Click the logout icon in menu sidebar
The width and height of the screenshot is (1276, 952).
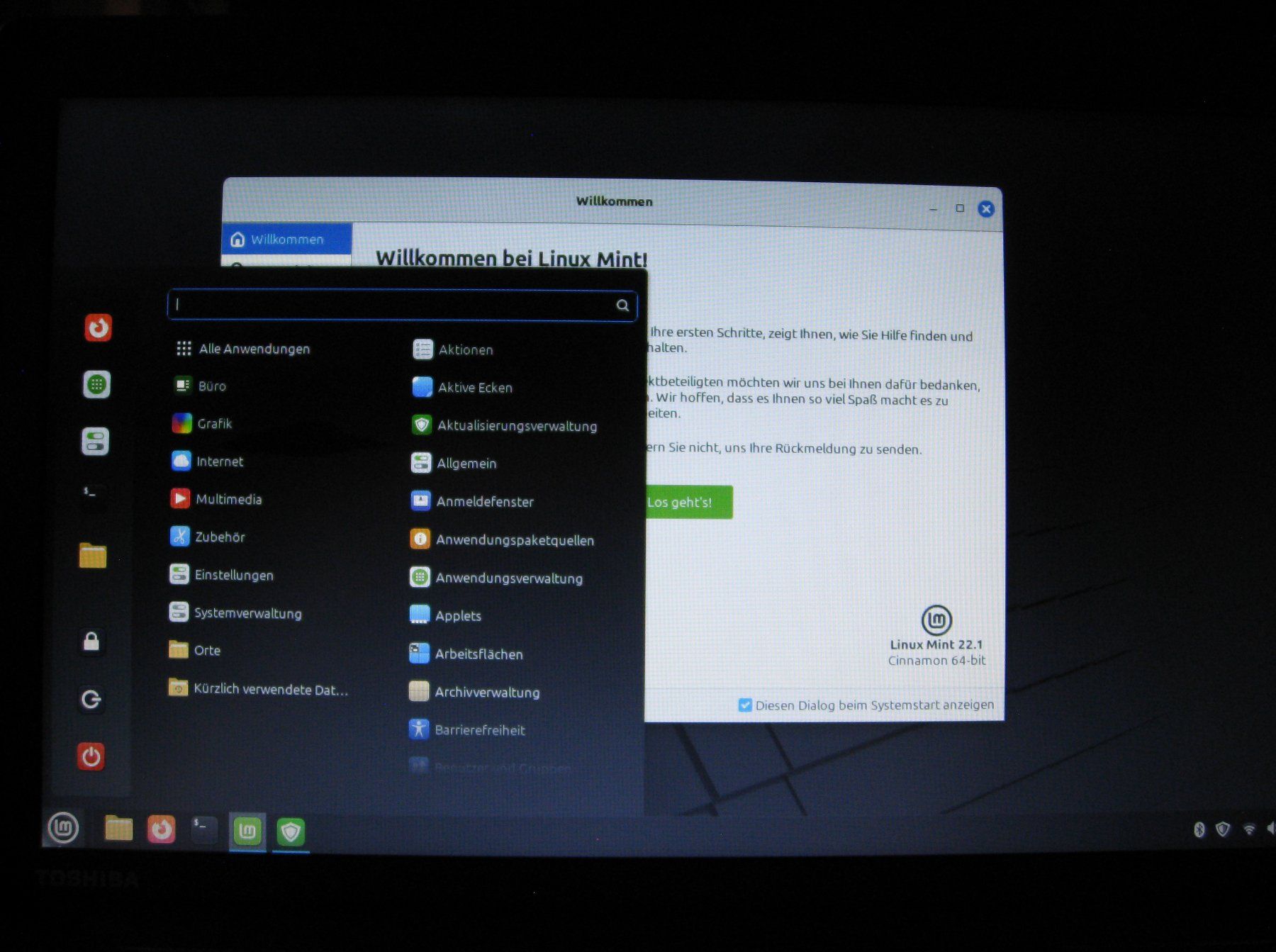pos(91,700)
